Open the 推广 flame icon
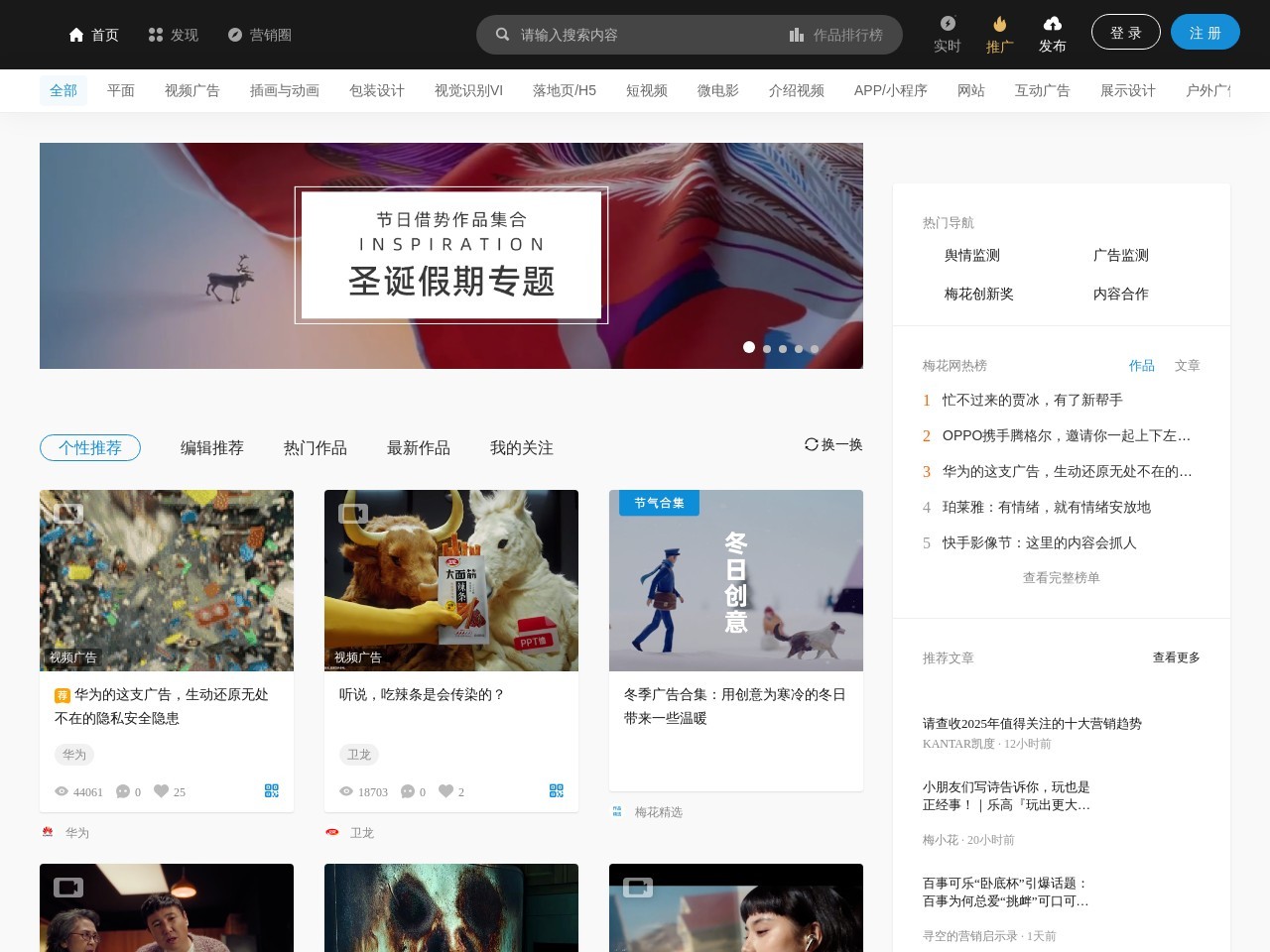The width and height of the screenshot is (1270, 952). [x=999, y=24]
